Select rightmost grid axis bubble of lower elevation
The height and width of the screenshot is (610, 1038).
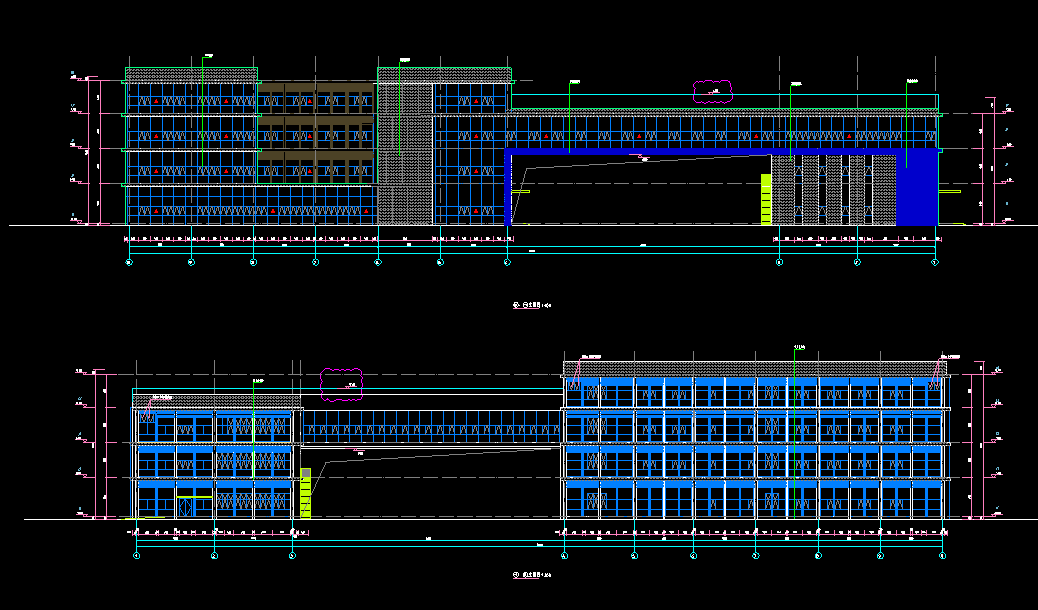[942, 555]
